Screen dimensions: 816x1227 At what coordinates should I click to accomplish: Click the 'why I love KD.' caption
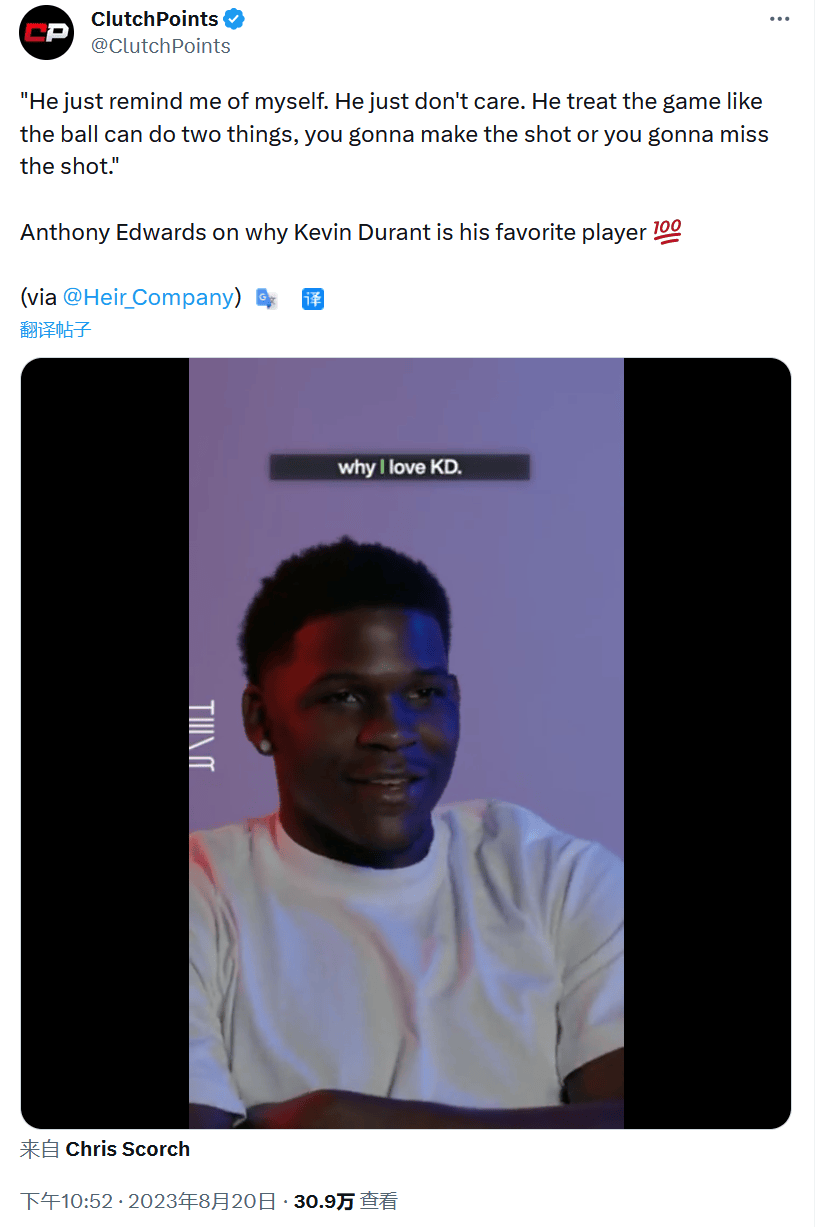click(399, 467)
